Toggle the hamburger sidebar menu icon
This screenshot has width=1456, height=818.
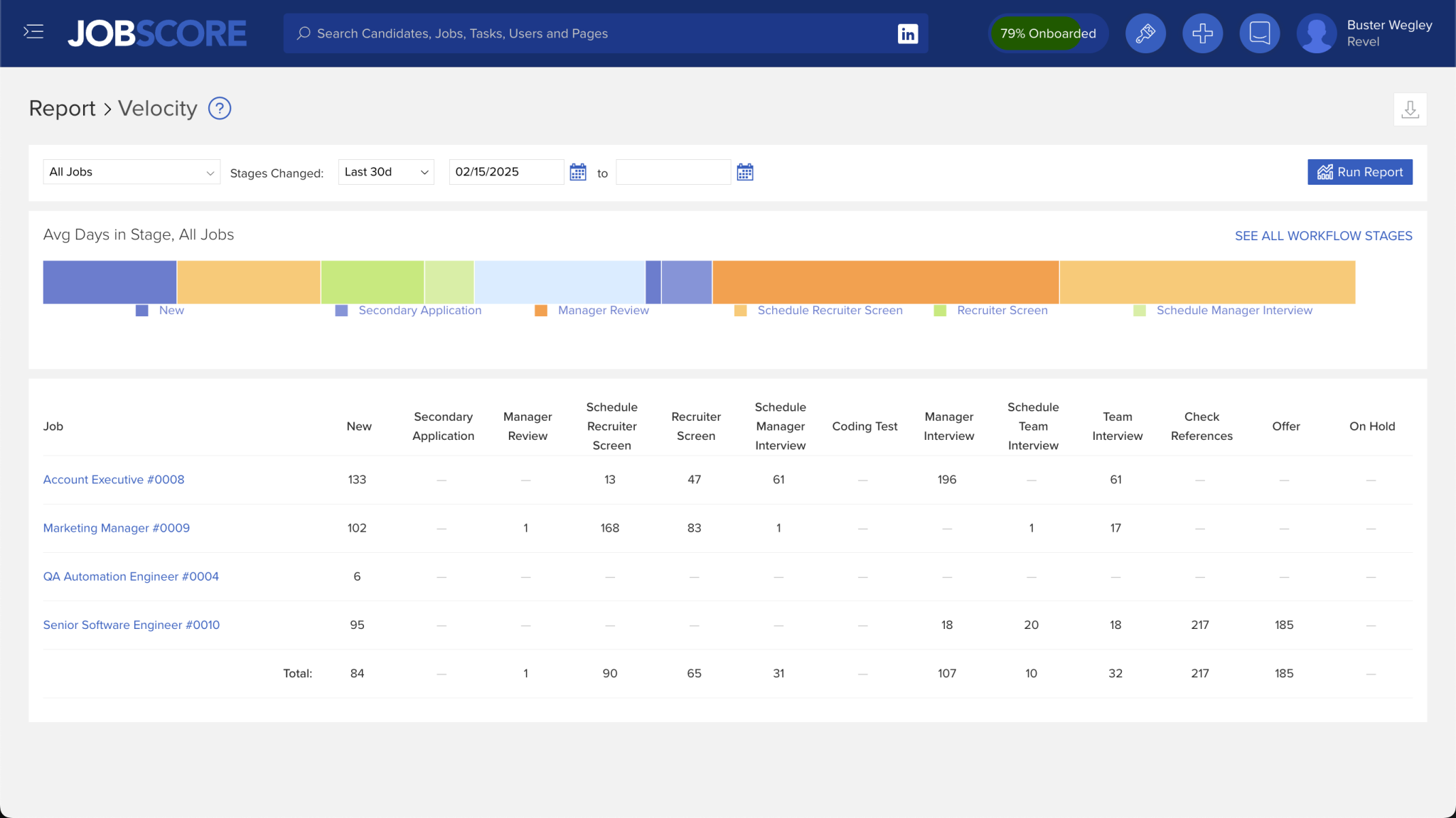[x=33, y=32]
